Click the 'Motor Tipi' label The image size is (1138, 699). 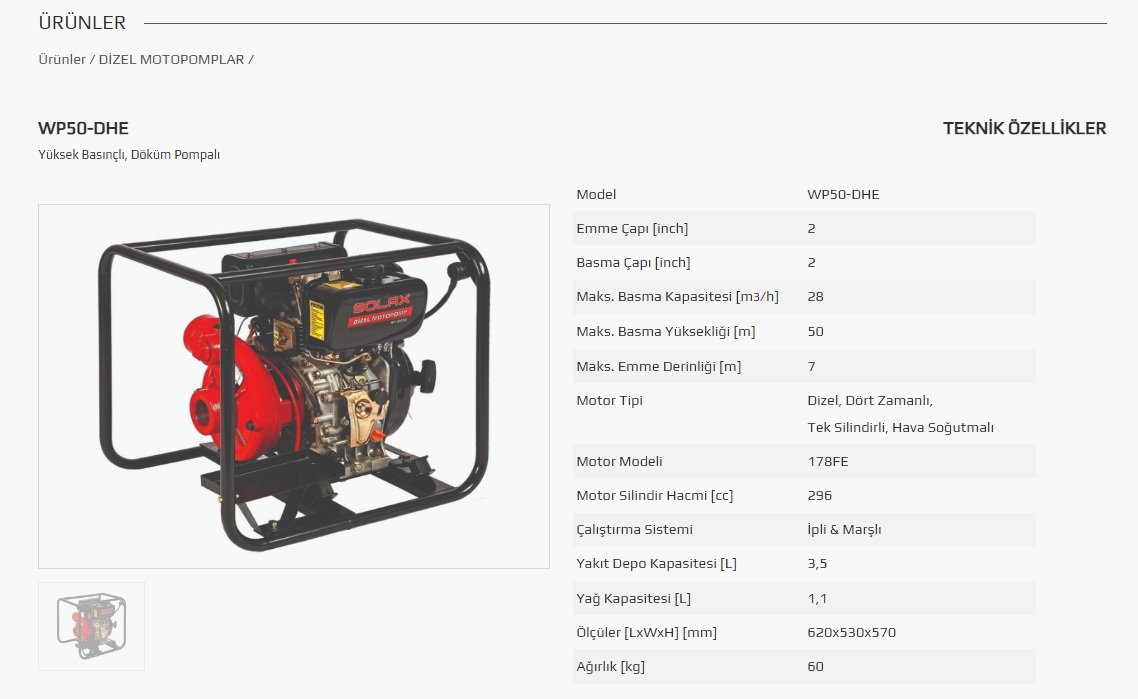610,401
